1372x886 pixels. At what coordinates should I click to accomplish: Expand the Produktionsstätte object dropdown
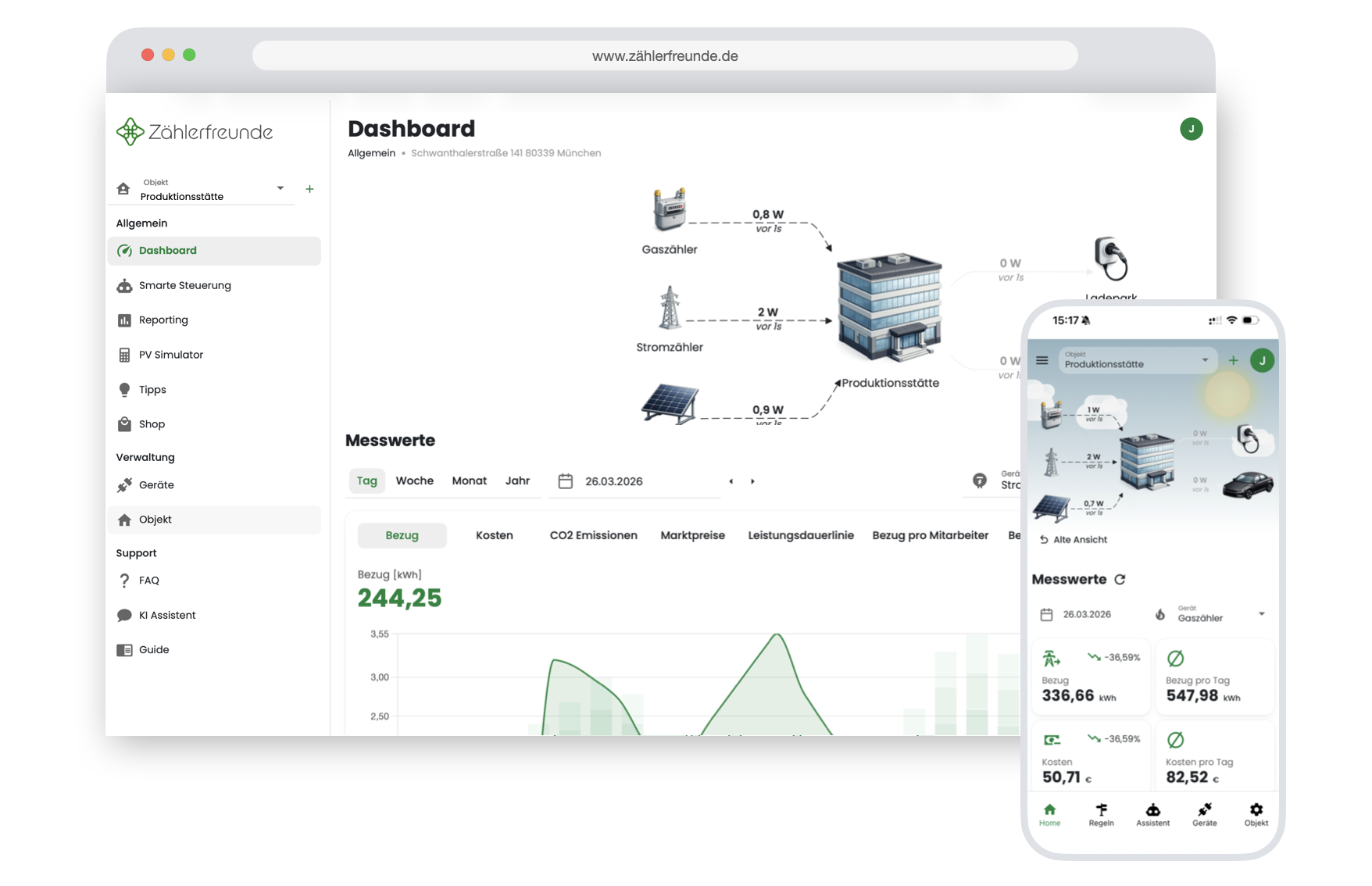[279, 188]
